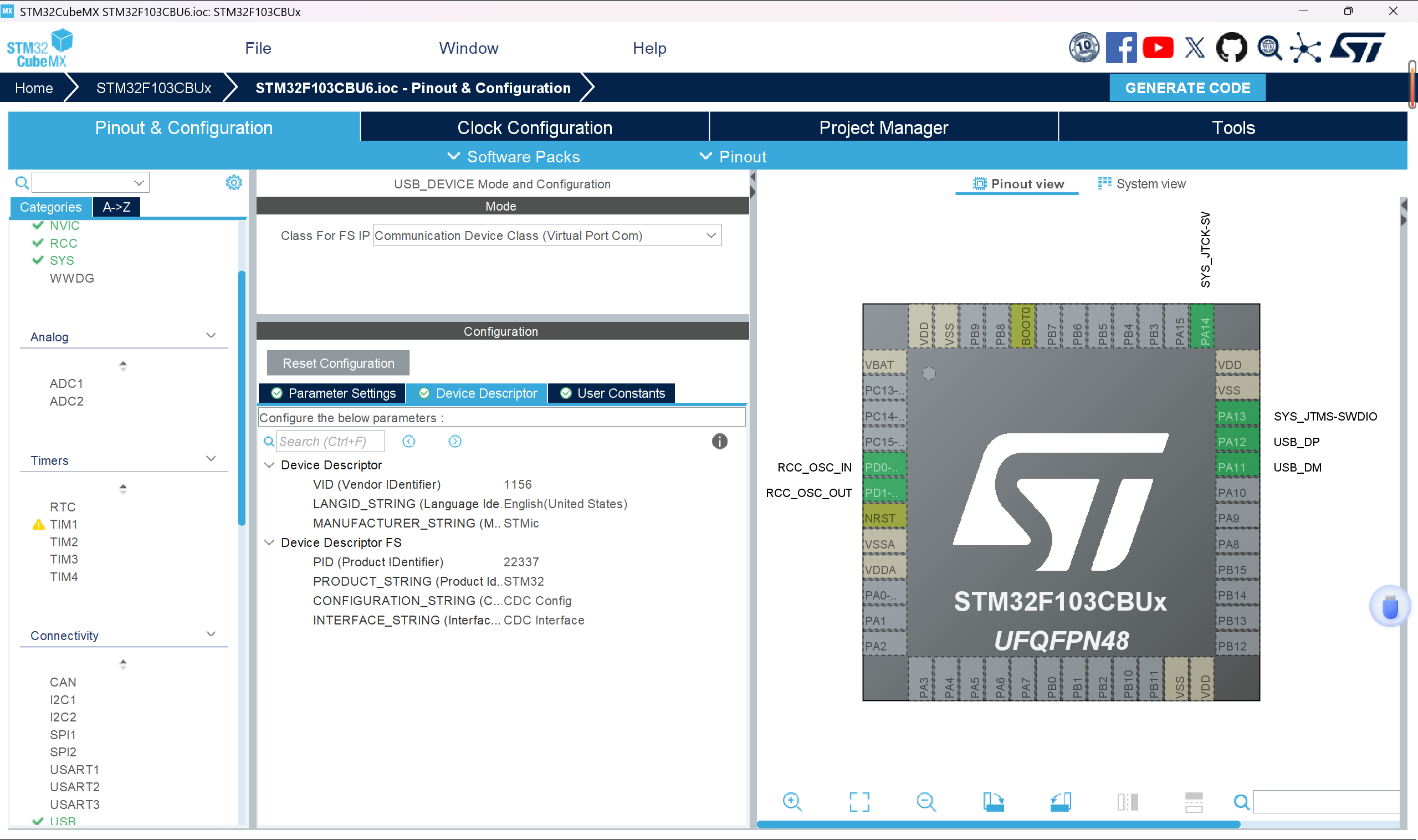Viewport: 1418px width, 840px height.
Task: Select pin PD0 RCC_OSC_IN on chip
Action: [x=885, y=468]
